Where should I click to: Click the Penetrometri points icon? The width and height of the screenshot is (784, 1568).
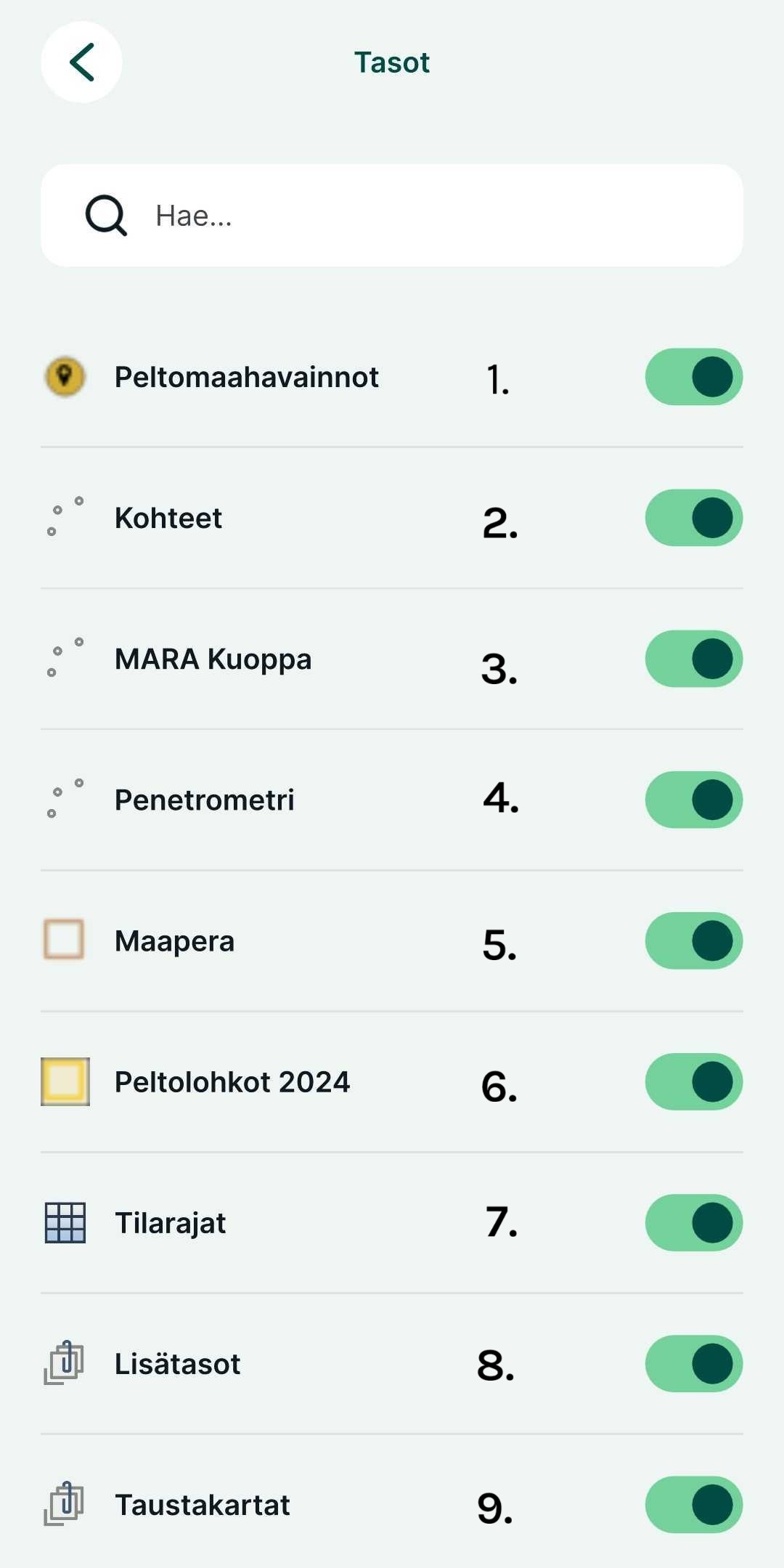(x=65, y=799)
